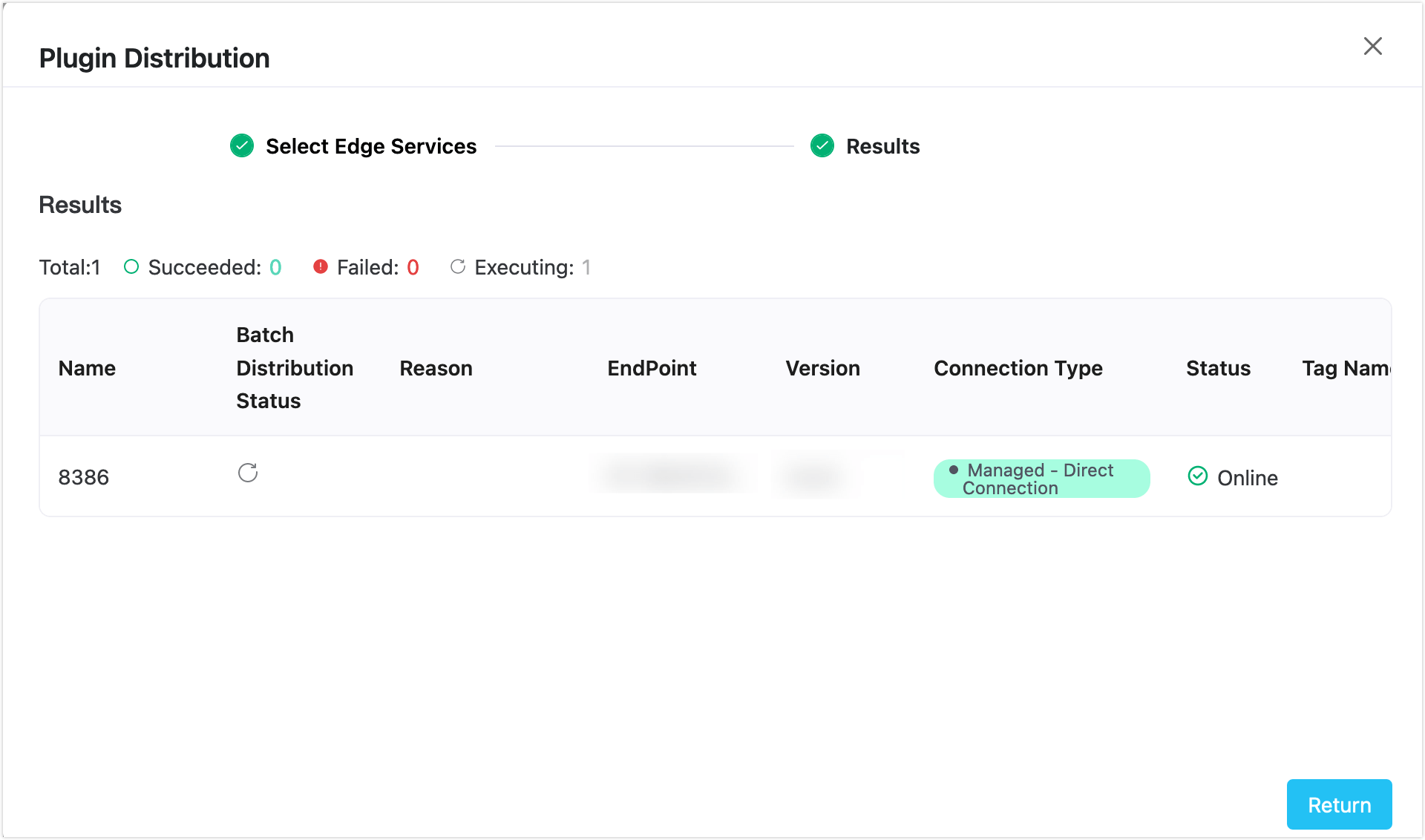Viewport: 1425px width, 840px height.
Task: Click the green Online check icon in the table
Action: tap(1197, 476)
